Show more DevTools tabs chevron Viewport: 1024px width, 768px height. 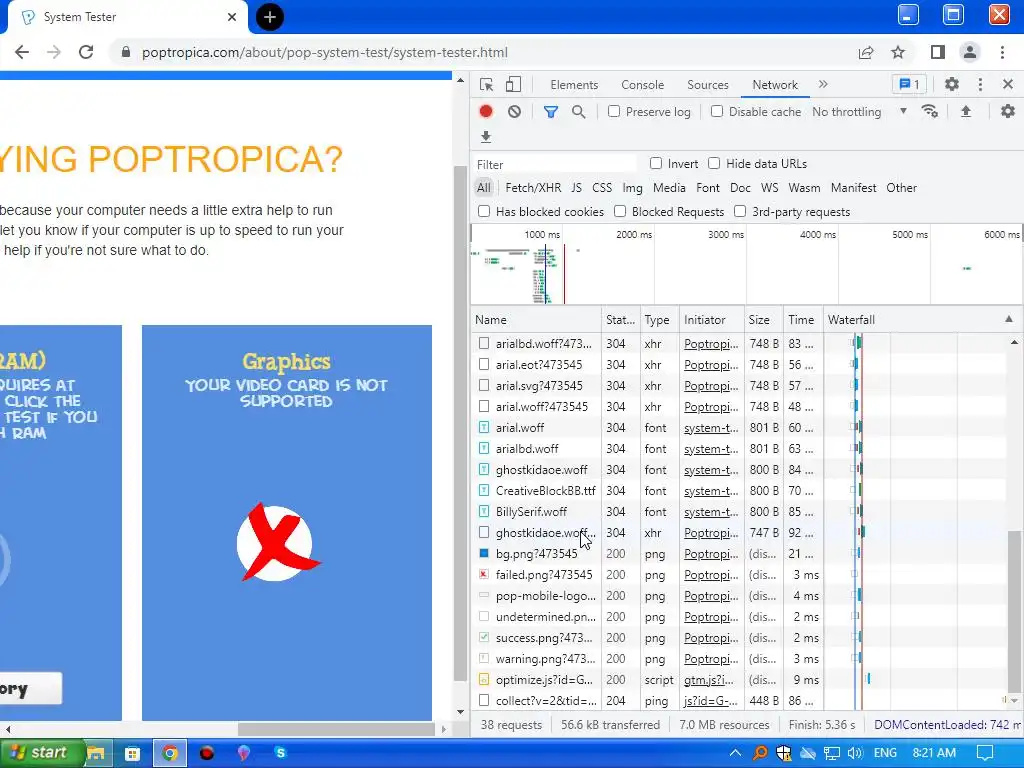[823, 84]
